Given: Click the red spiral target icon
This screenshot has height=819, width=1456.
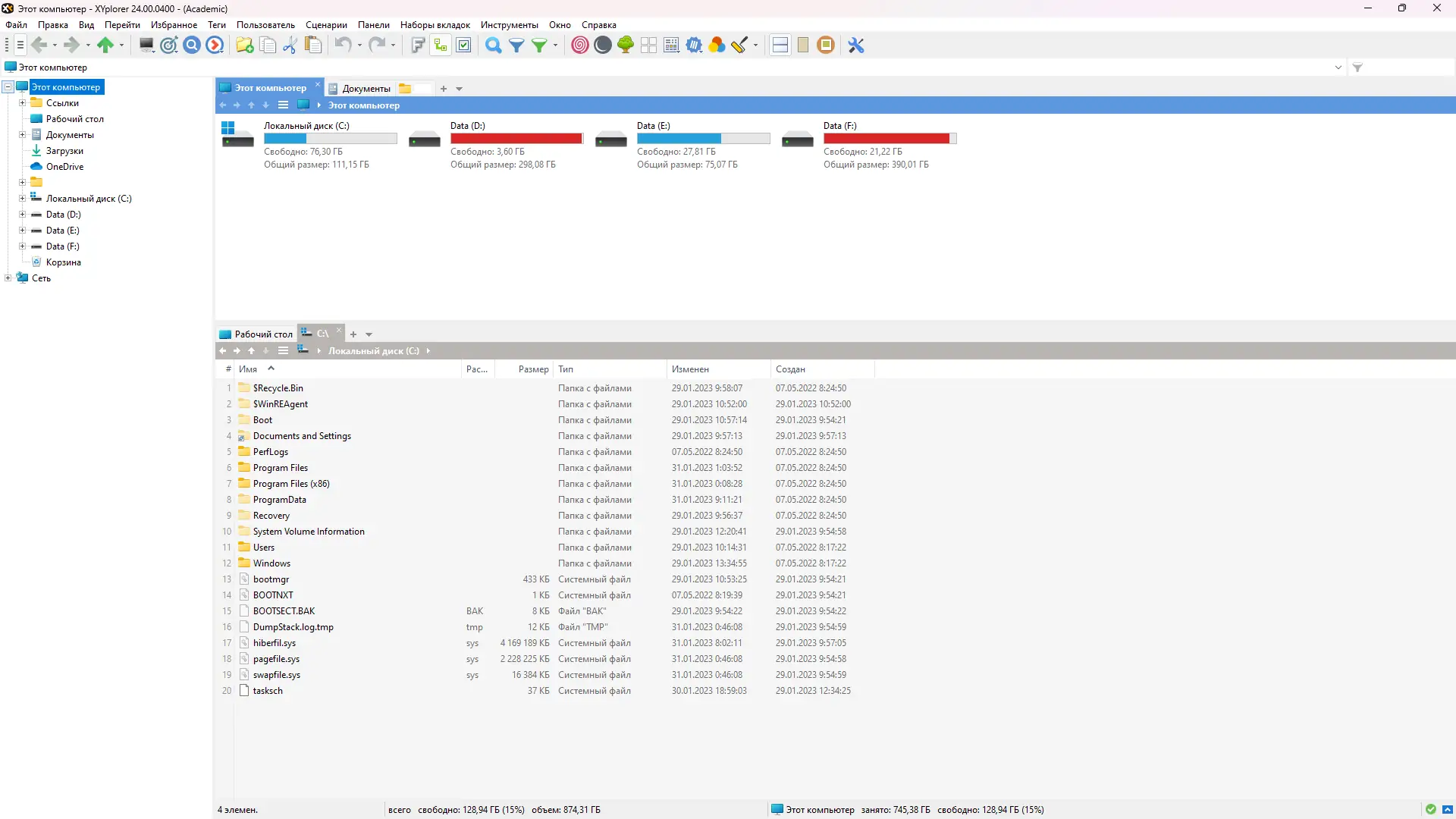Looking at the screenshot, I should pyautogui.click(x=579, y=45).
